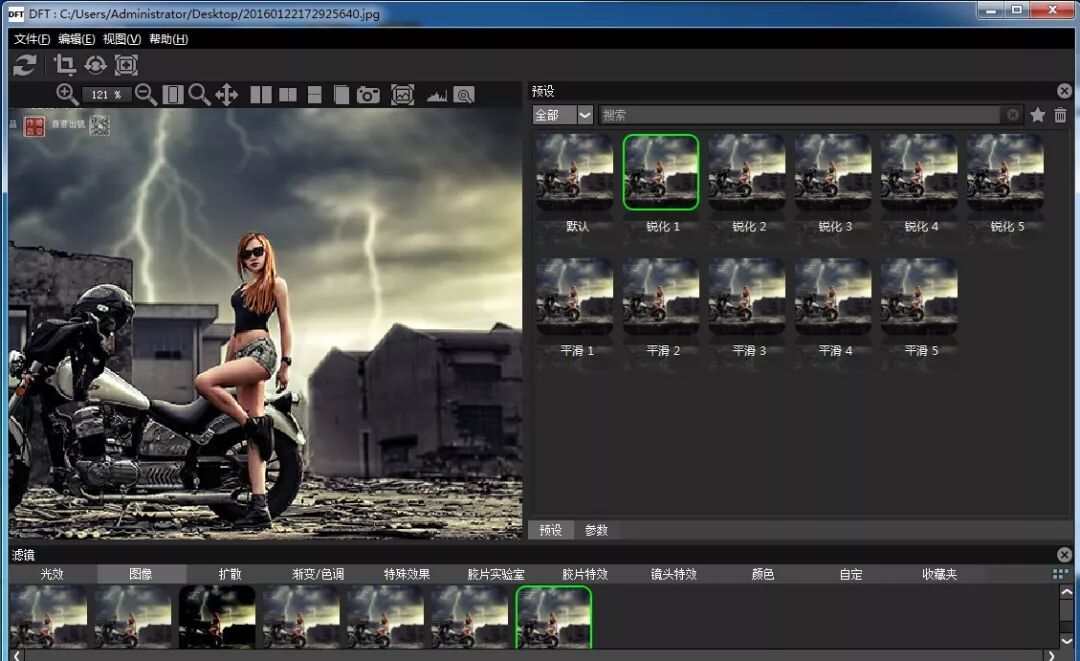Open the 胶片实验室 filter category
Screen dimensions: 1080x661
coord(496,574)
